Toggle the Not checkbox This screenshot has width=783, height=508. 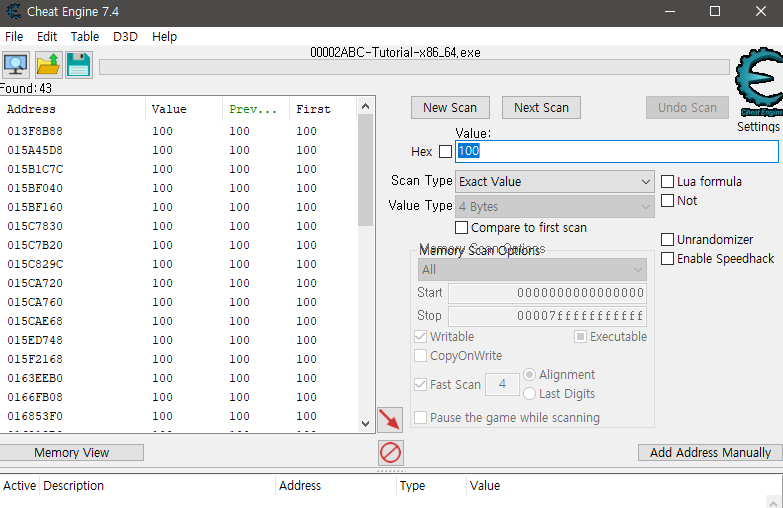click(668, 200)
